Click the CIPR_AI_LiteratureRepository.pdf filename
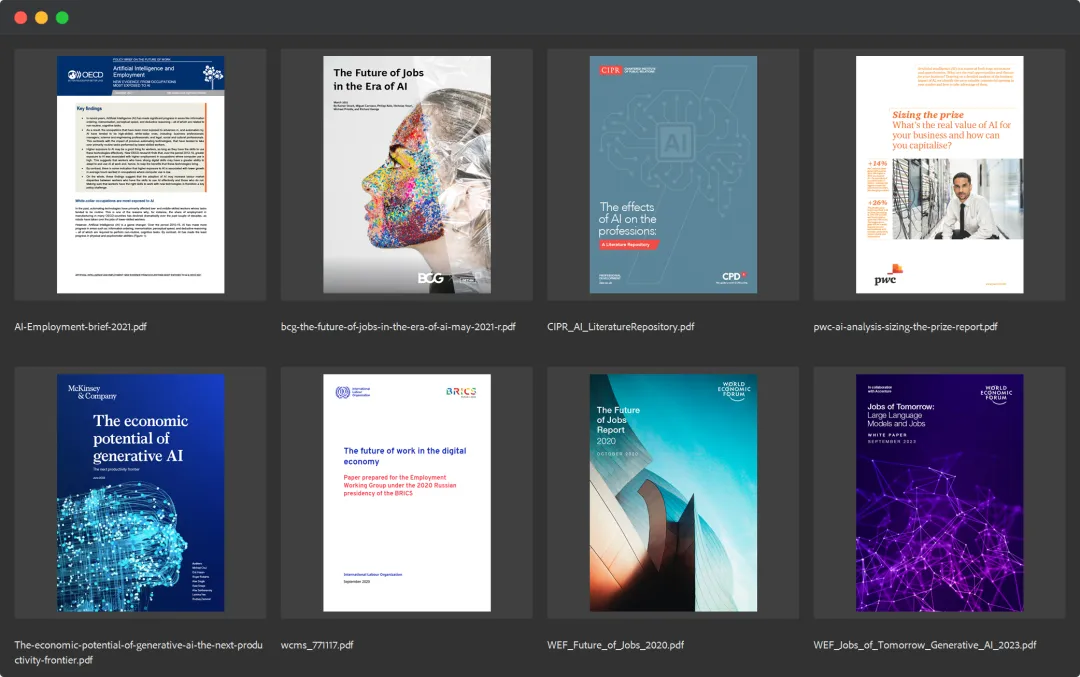Viewport: 1080px width, 677px height. coord(634,327)
